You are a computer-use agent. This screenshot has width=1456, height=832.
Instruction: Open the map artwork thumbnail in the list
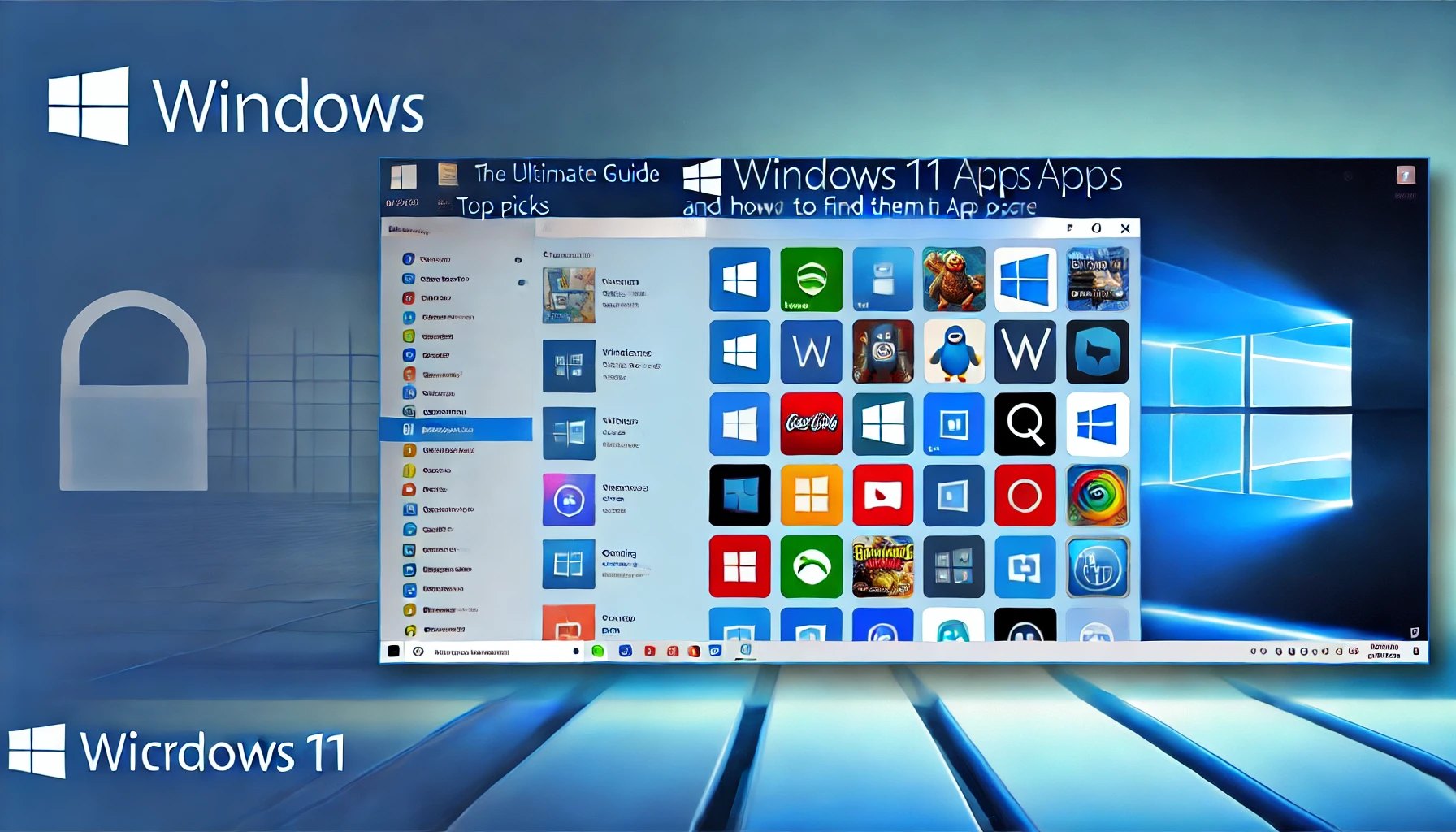pos(569,296)
